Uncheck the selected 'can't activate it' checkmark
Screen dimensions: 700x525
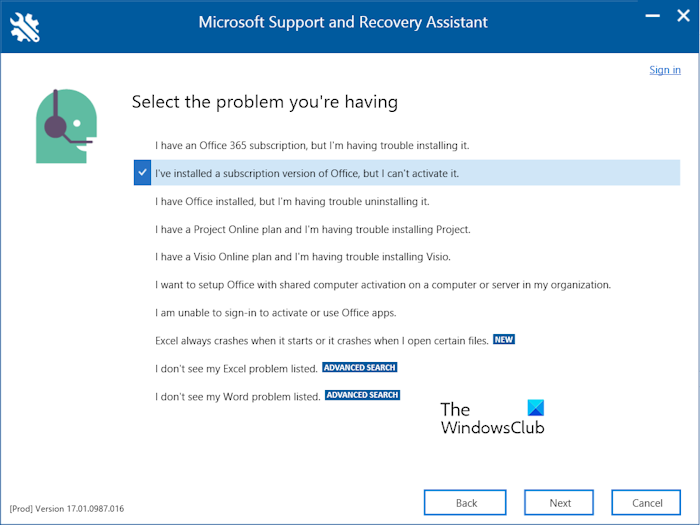pyautogui.click(x=142, y=173)
